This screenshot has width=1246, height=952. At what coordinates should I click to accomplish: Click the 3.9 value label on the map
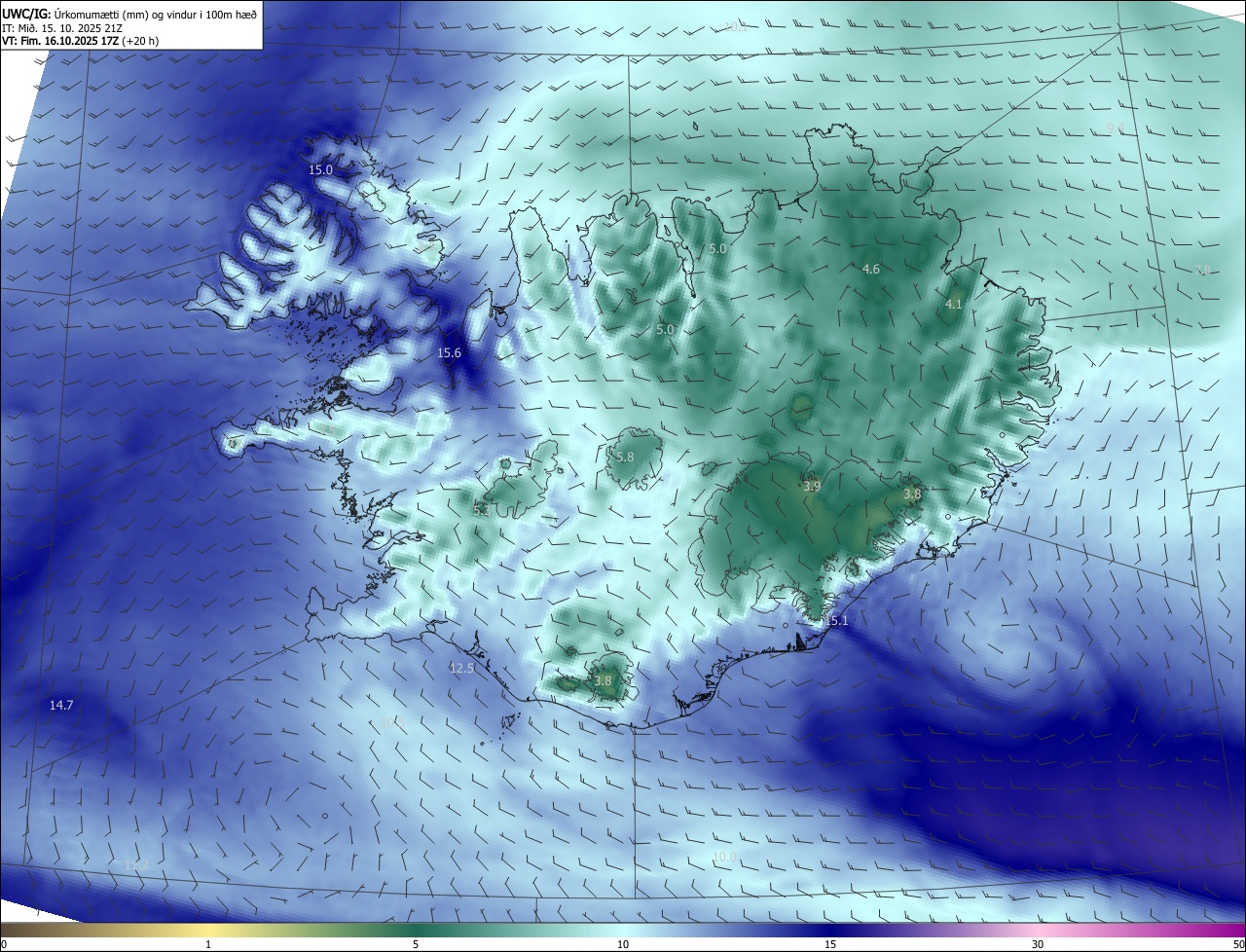coord(812,486)
